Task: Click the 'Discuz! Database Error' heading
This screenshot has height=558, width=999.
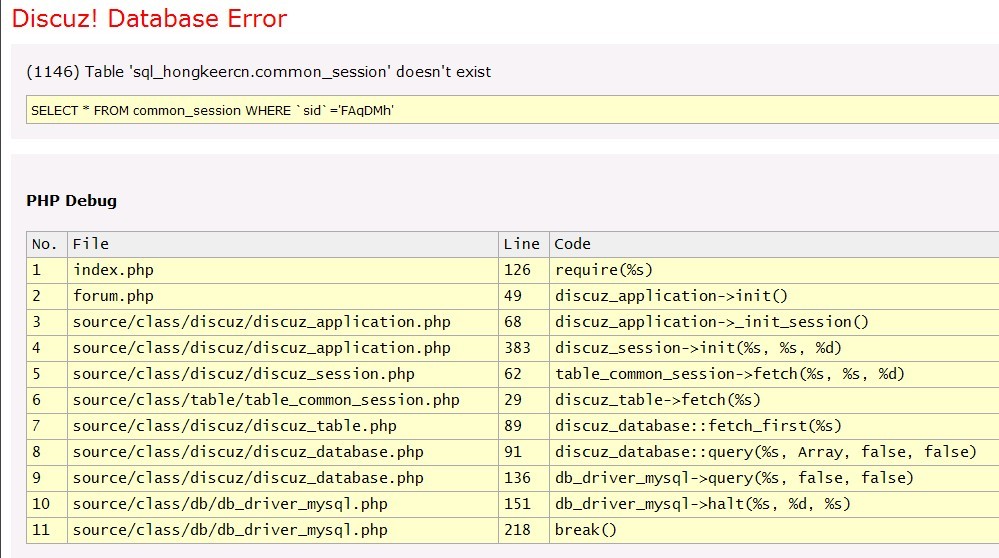Action: [149, 18]
